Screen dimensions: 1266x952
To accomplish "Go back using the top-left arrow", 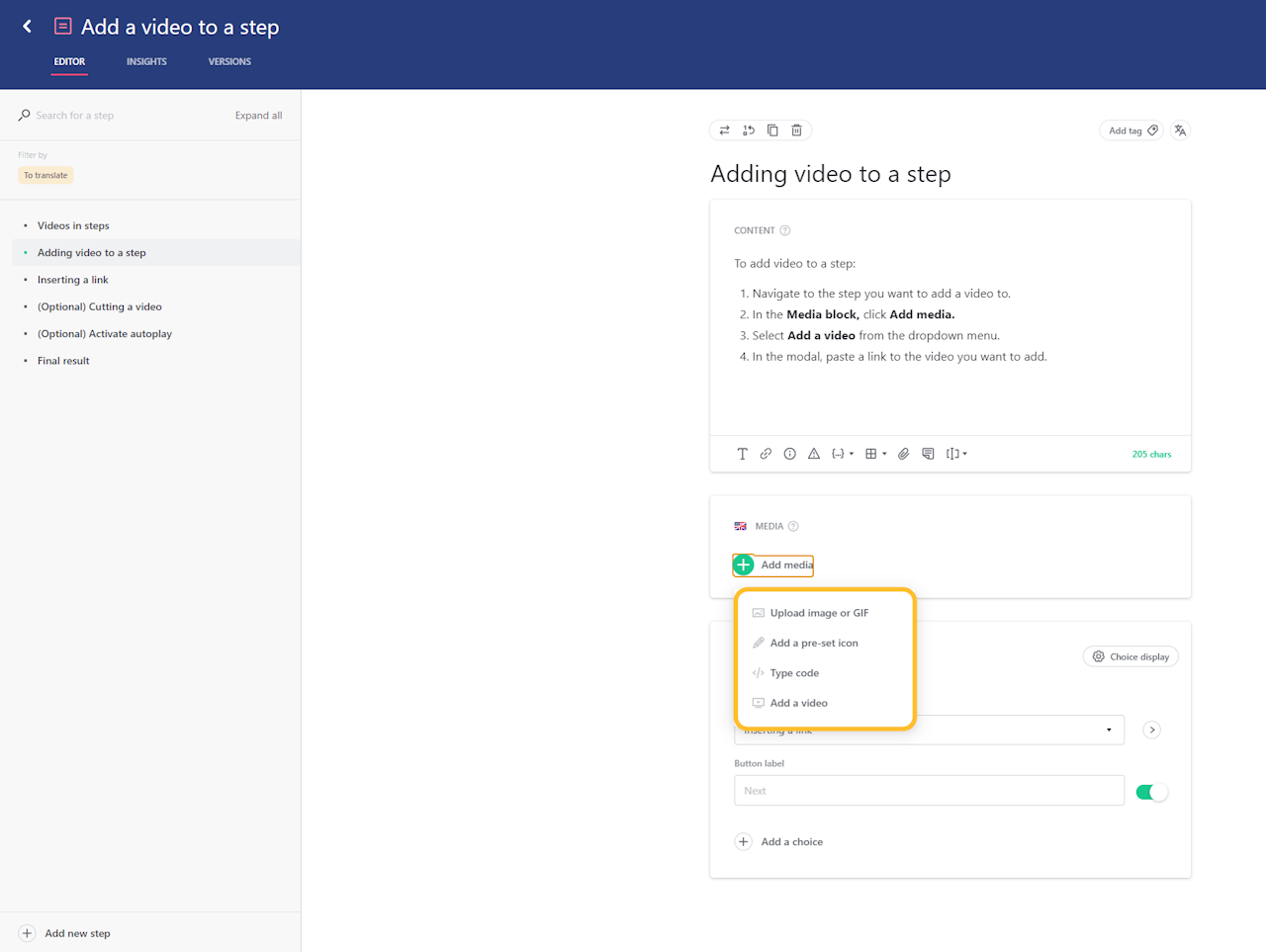I will (27, 27).
